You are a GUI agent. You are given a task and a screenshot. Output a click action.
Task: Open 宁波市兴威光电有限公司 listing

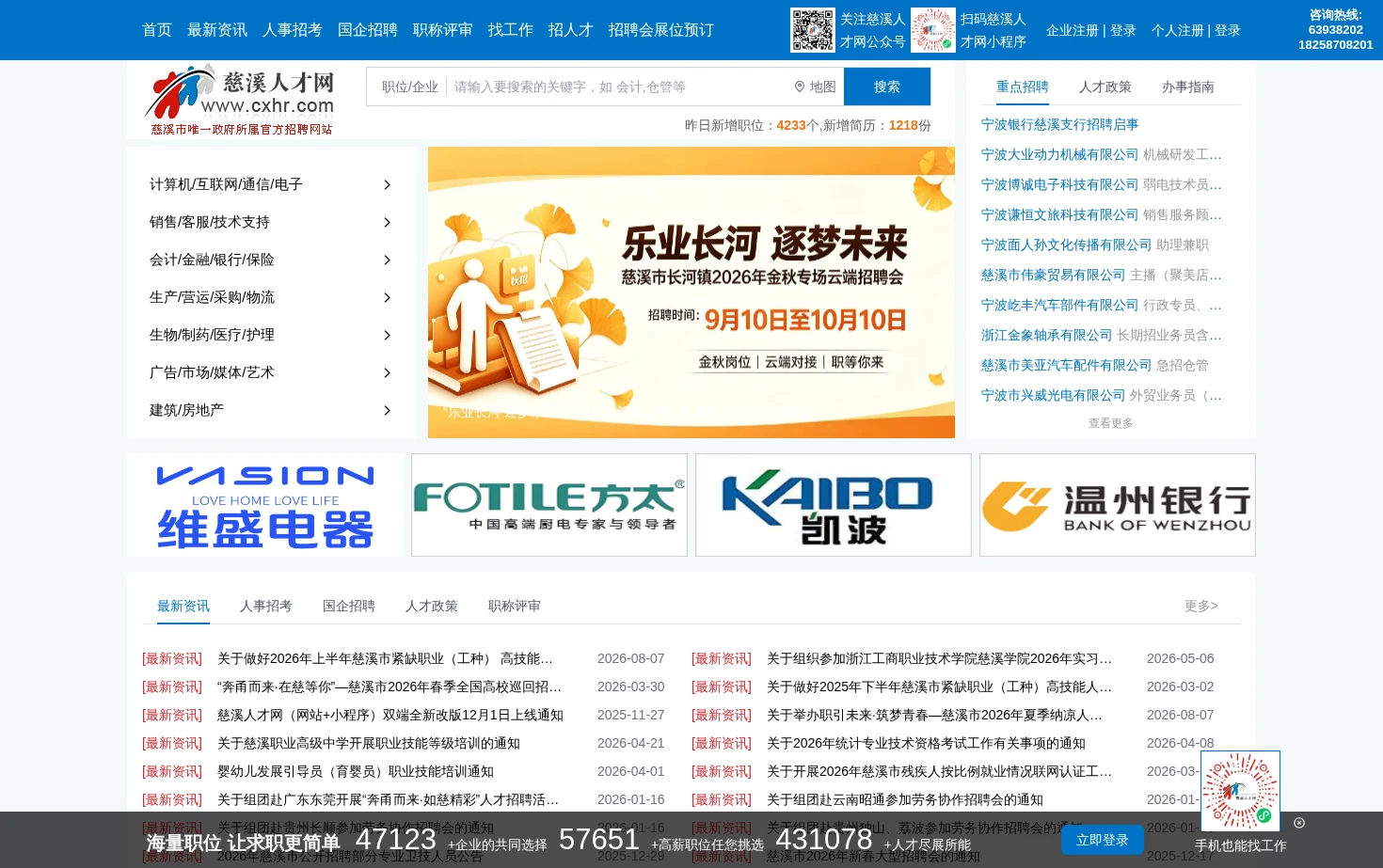tap(1054, 395)
